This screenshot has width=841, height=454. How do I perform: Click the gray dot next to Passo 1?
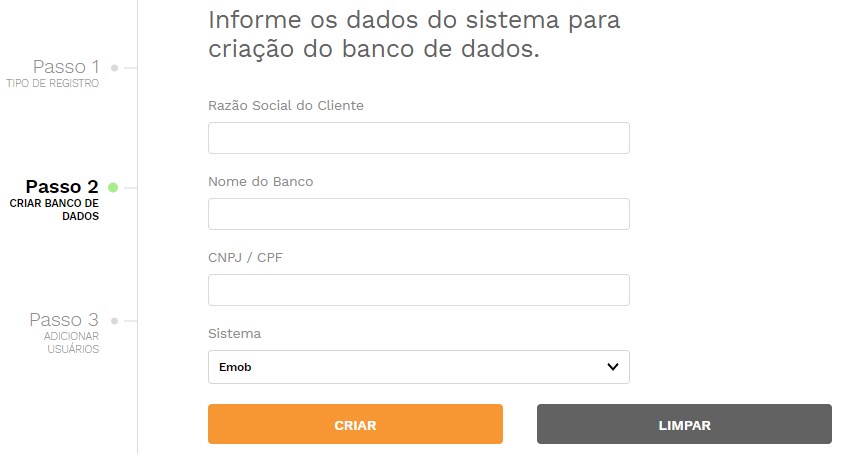[x=114, y=68]
